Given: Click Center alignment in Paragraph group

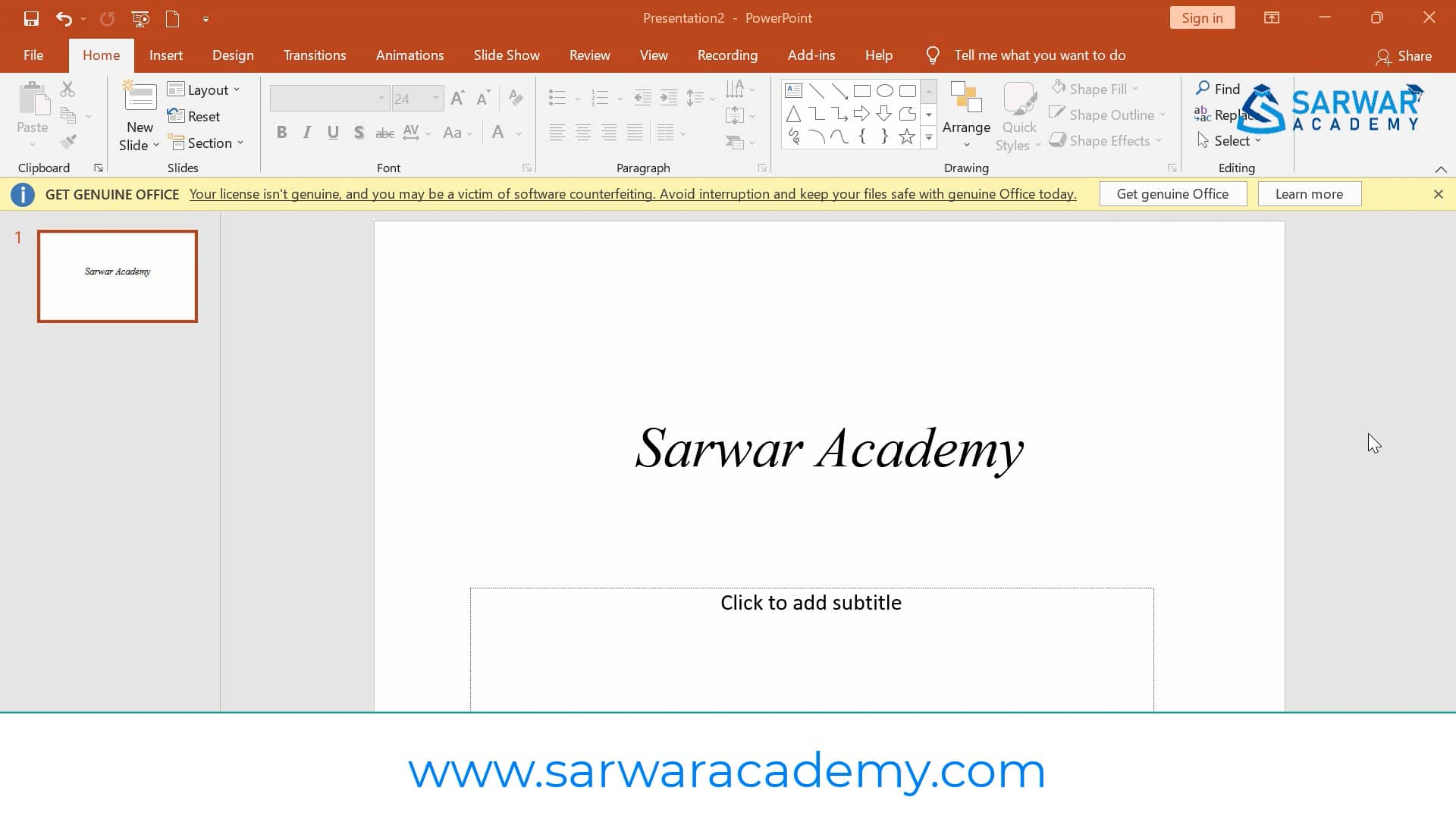Looking at the screenshot, I should 583,132.
